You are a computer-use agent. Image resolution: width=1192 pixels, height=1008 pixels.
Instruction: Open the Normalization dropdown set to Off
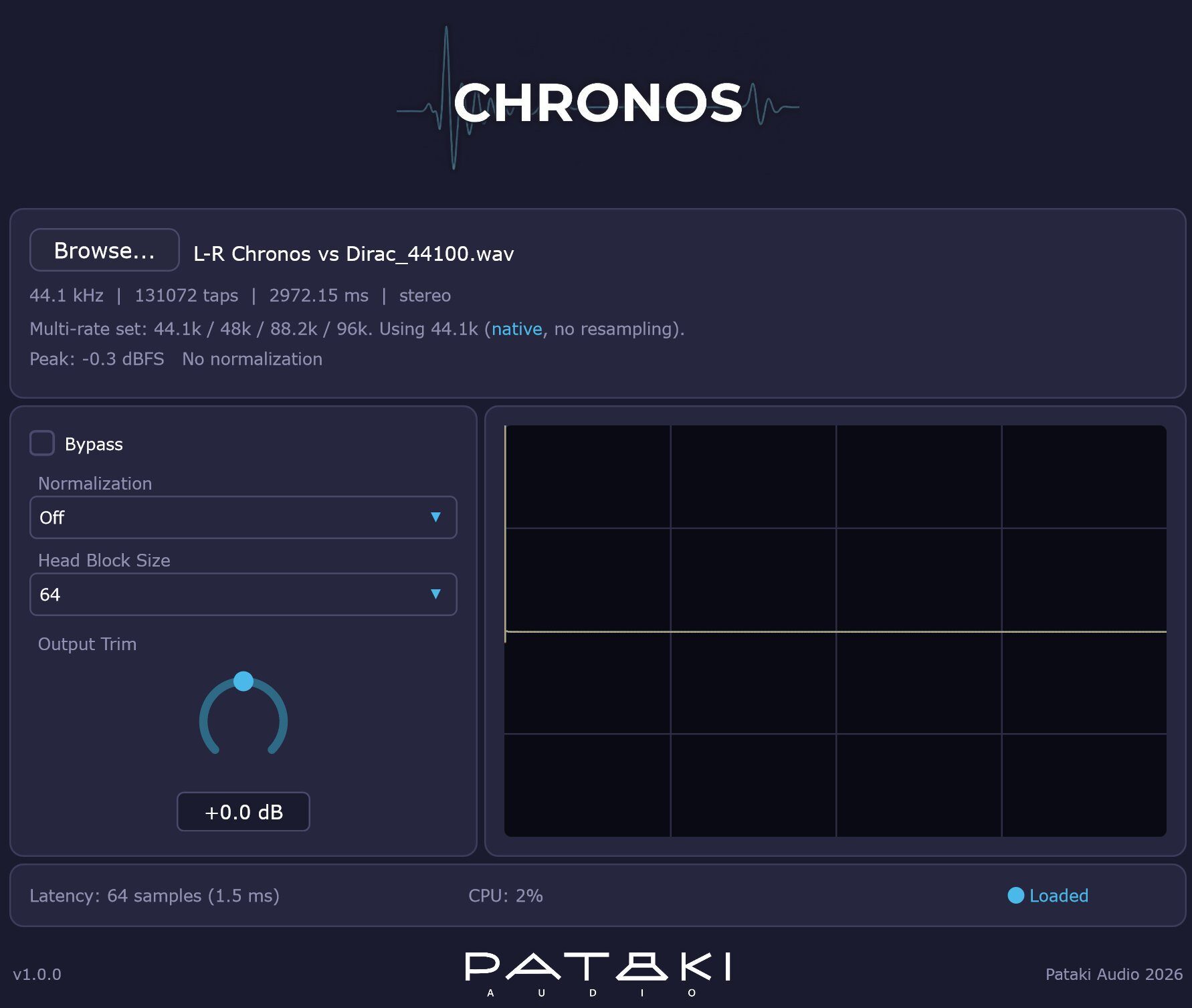(243, 517)
